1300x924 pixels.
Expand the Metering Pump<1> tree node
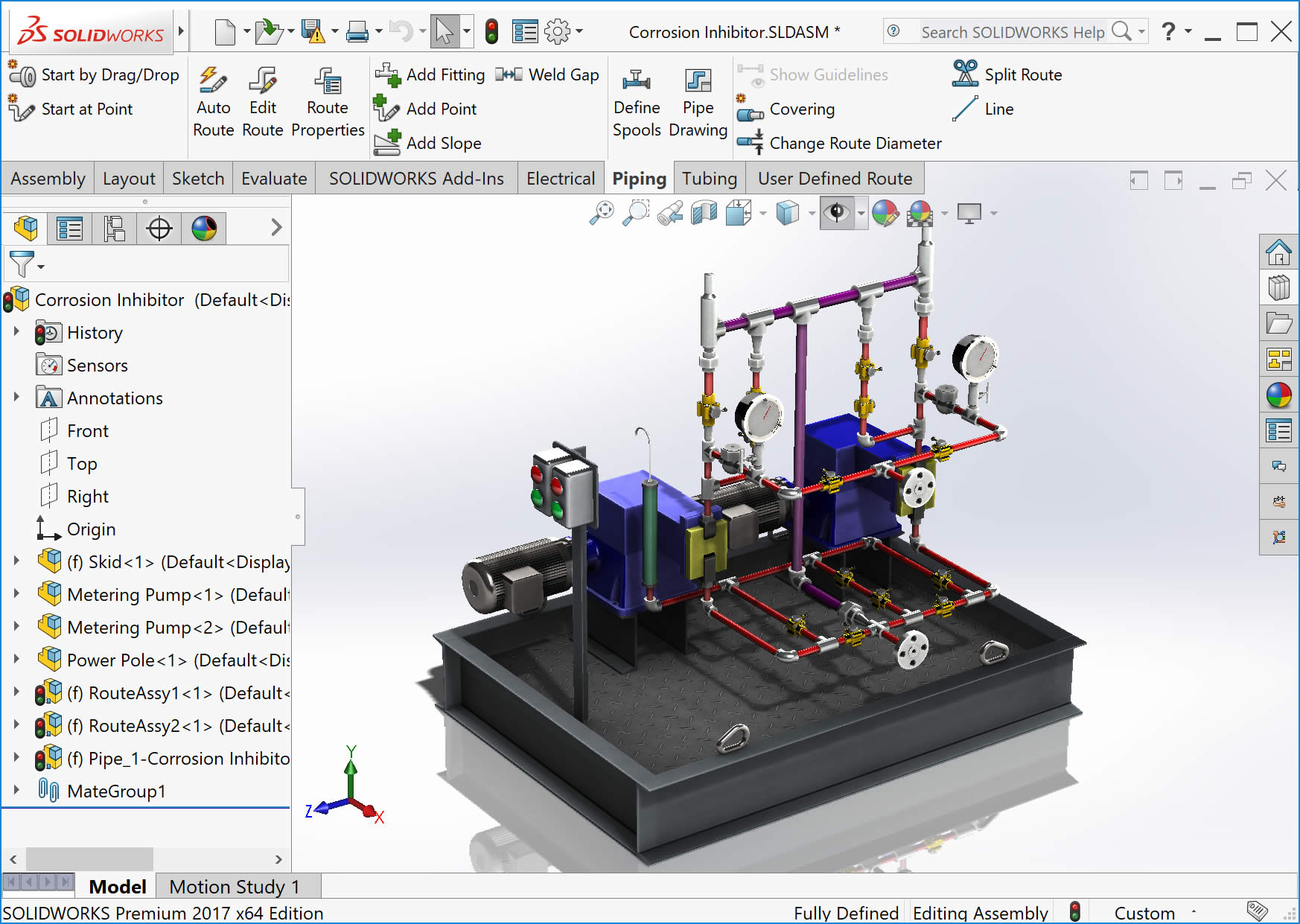(x=17, y=594)
